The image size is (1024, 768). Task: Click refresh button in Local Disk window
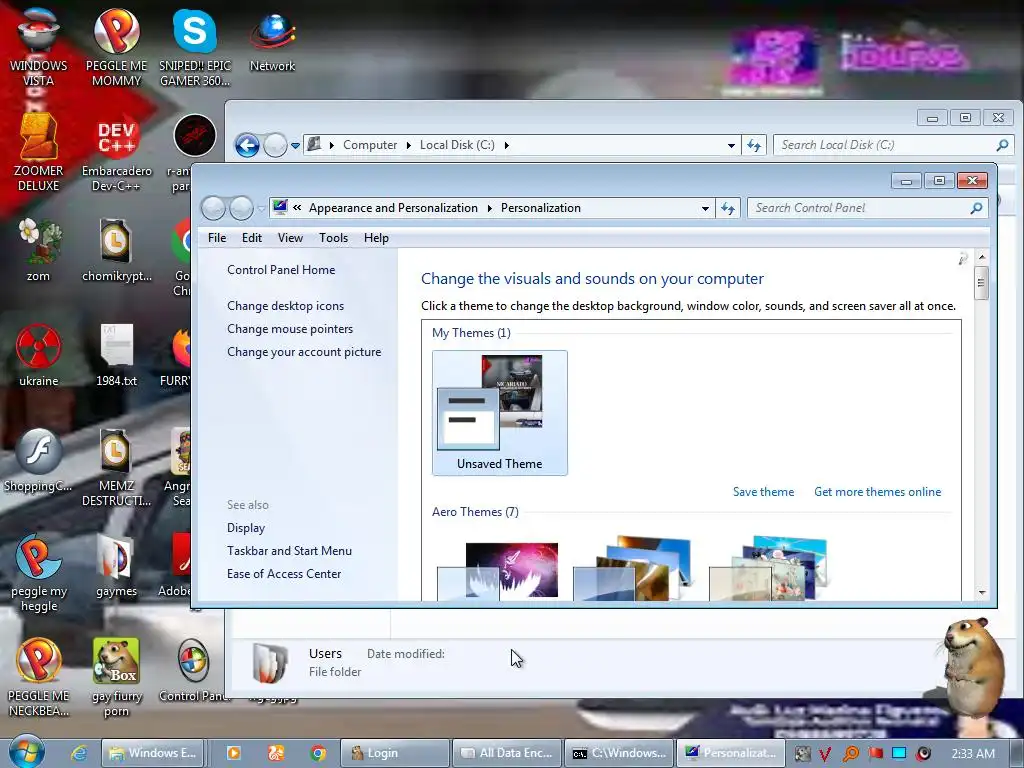(x=754, y=145)
